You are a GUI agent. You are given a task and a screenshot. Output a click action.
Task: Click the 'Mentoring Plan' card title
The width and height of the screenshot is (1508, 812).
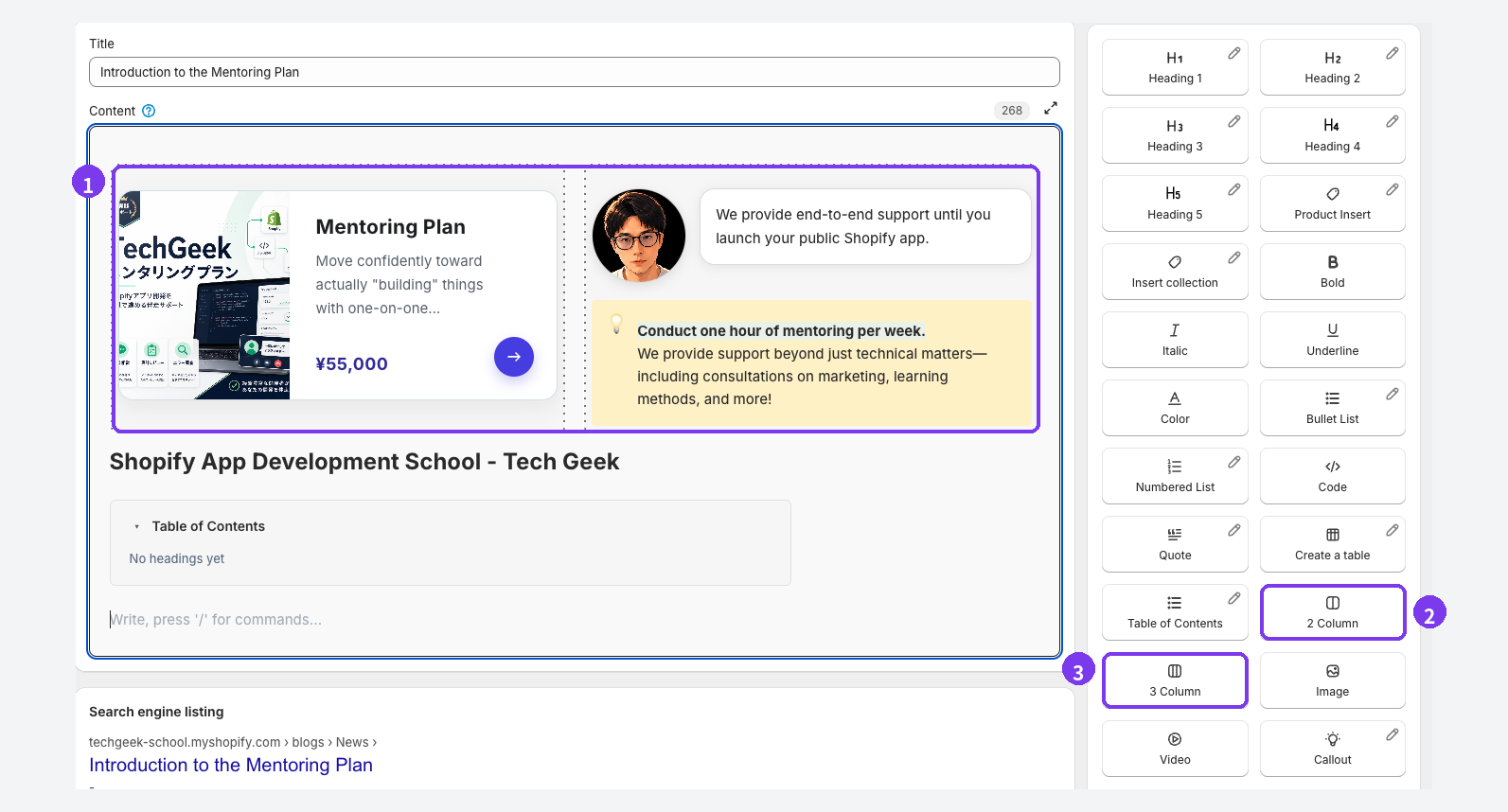click(391, 227)
